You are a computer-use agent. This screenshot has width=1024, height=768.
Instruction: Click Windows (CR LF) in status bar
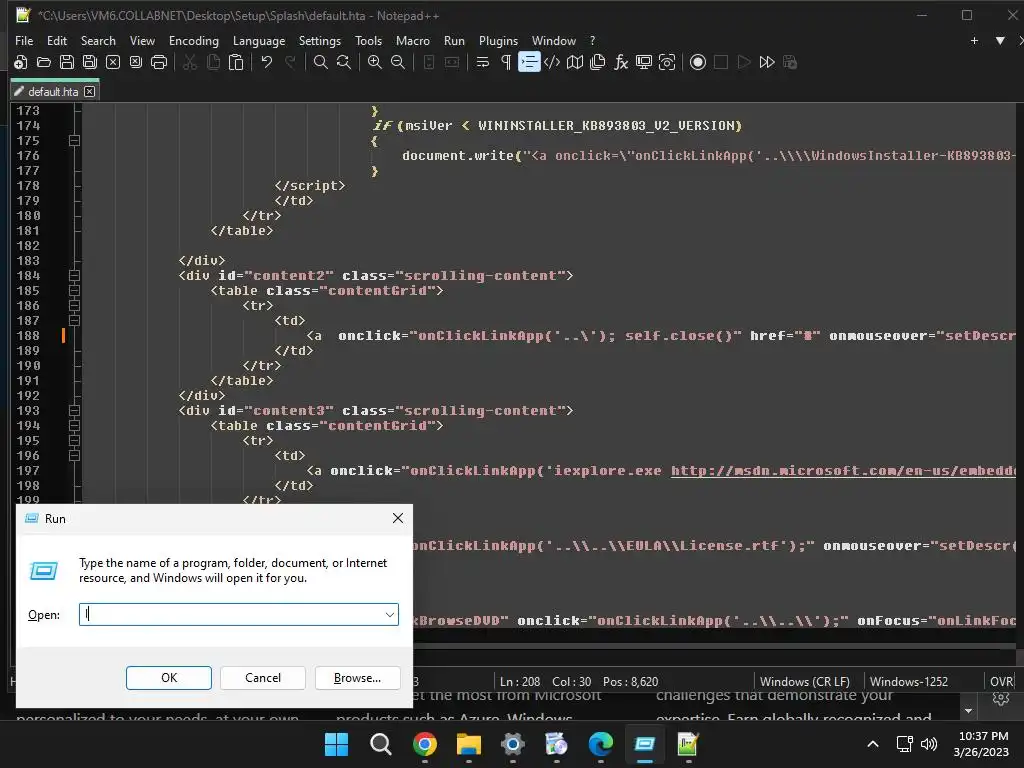805,681
